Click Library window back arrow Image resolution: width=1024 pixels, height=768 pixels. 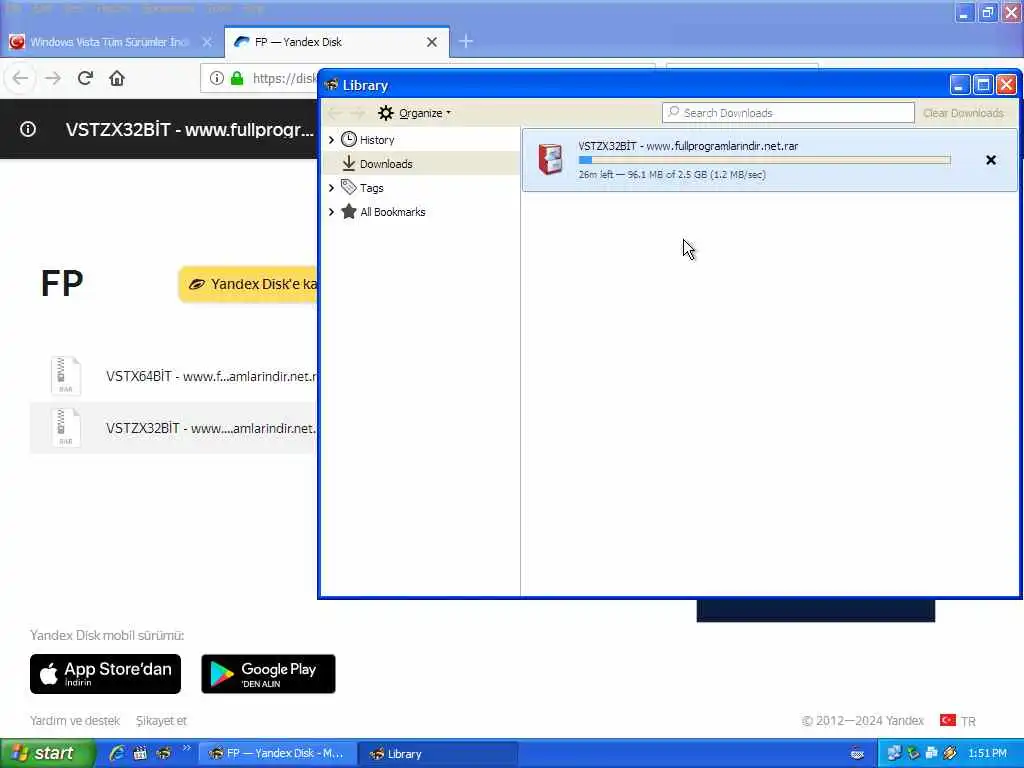click(x=335, y=113)
